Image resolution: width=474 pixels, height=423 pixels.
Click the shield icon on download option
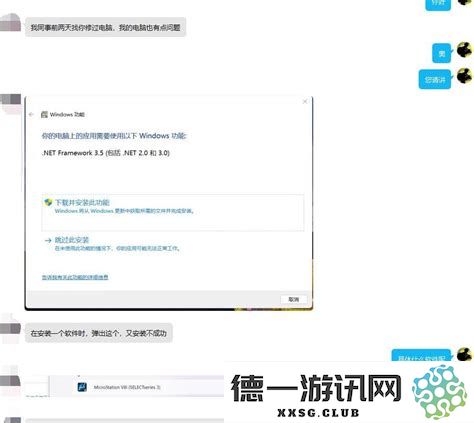tap(48, 202)
